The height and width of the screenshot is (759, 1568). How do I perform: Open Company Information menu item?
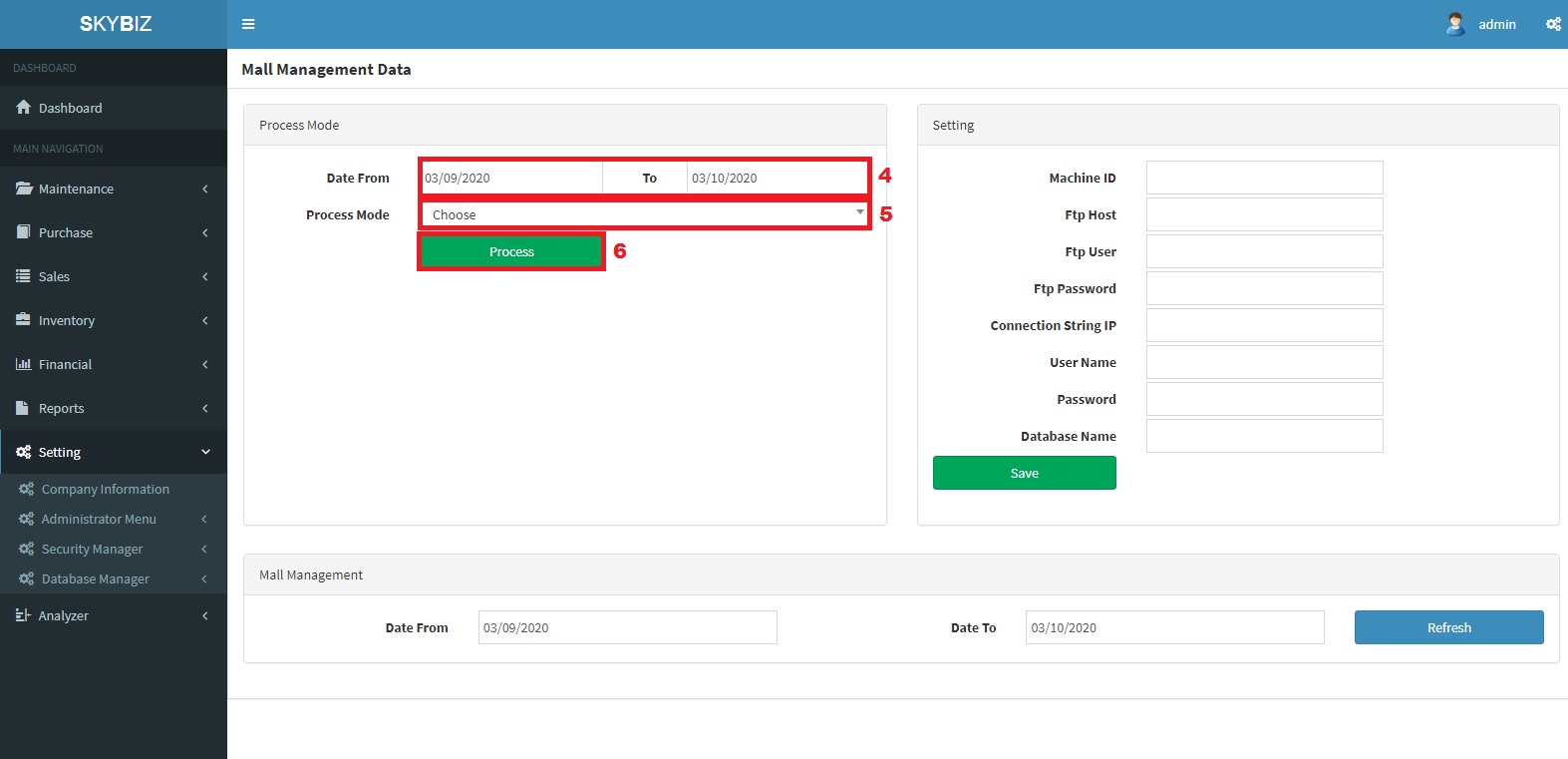tap(105, 489)
